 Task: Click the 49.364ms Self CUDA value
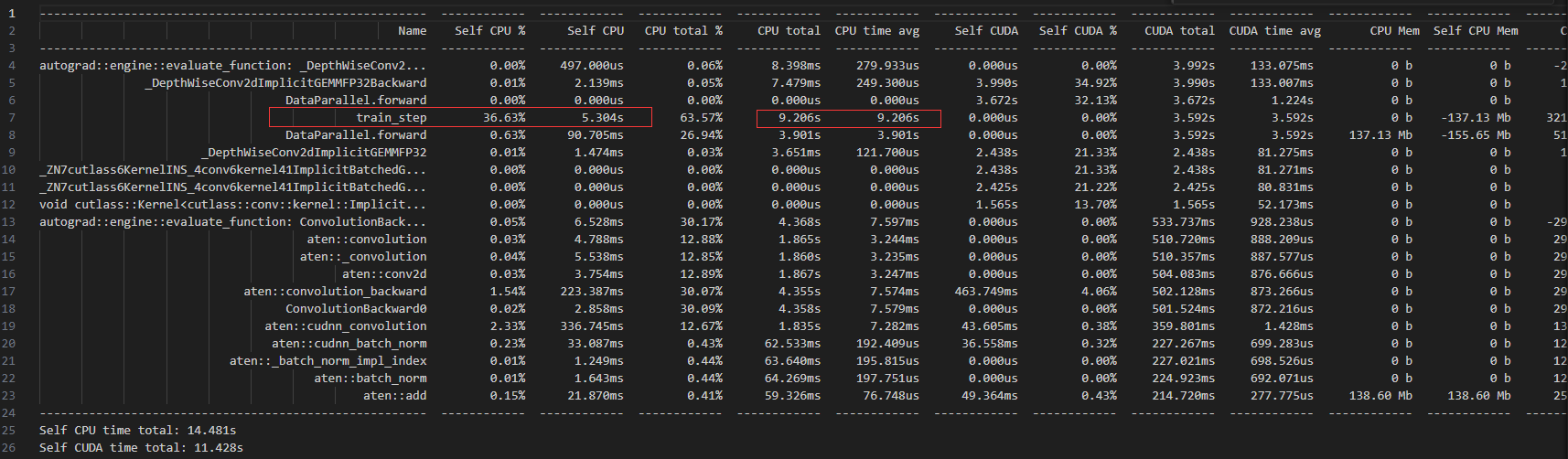point(990,395)
